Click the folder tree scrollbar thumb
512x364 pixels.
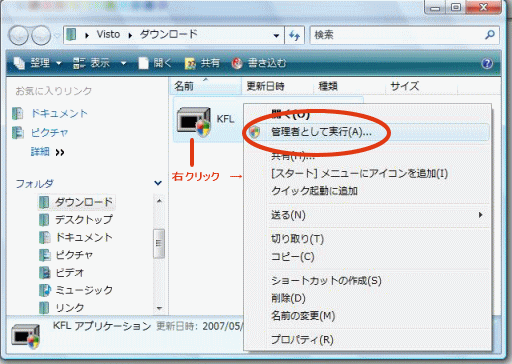159,244
